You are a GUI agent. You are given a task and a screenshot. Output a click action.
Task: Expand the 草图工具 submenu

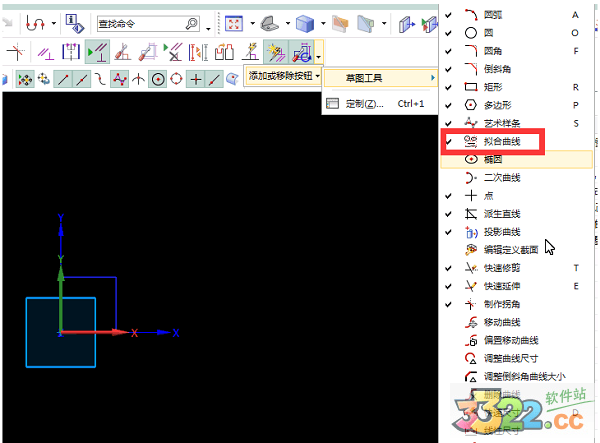click(380, 78)
